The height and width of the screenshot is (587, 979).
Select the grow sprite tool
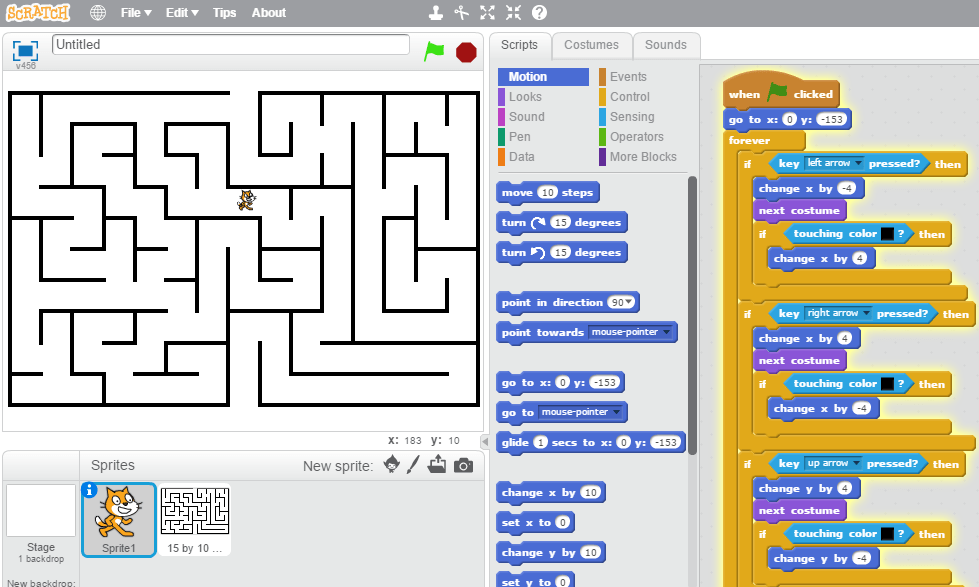click(x=488, y=12)
